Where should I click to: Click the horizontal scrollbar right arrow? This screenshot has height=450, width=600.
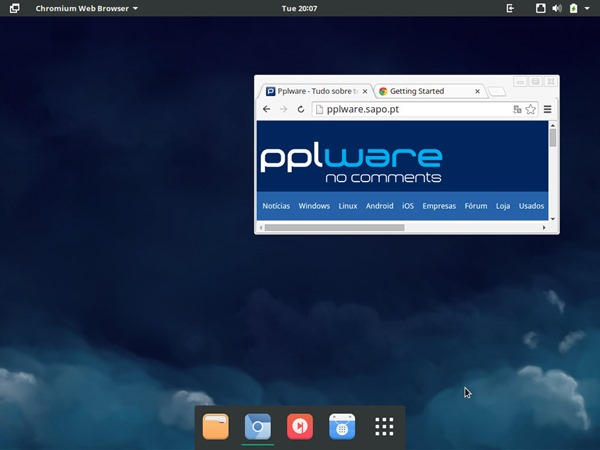tap(544, 228)
